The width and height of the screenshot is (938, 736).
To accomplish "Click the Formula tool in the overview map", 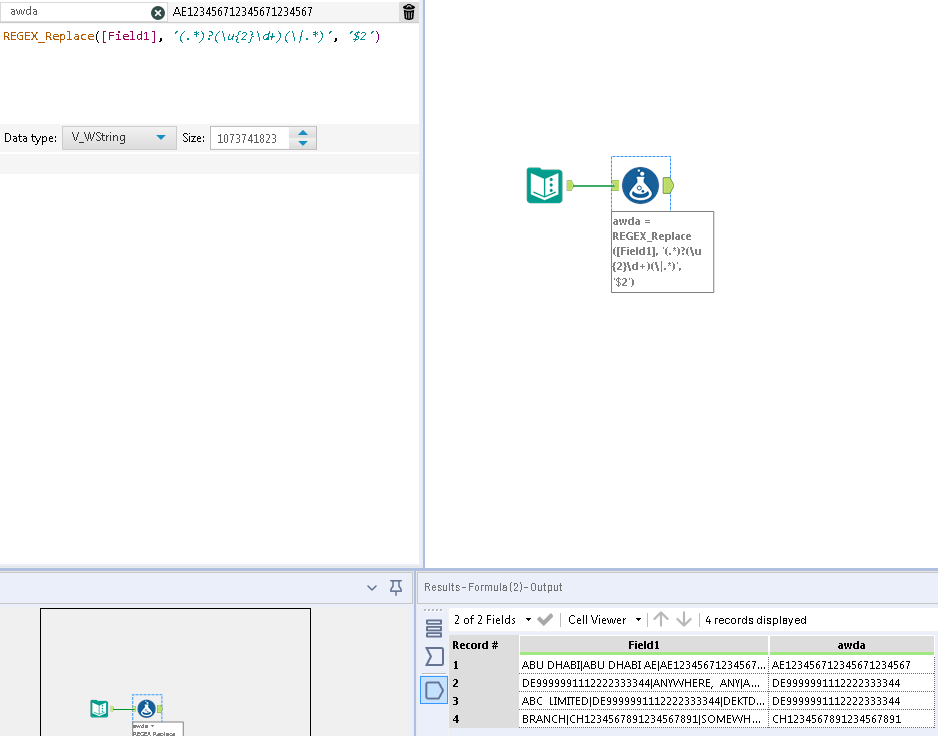I will [146, 707].
